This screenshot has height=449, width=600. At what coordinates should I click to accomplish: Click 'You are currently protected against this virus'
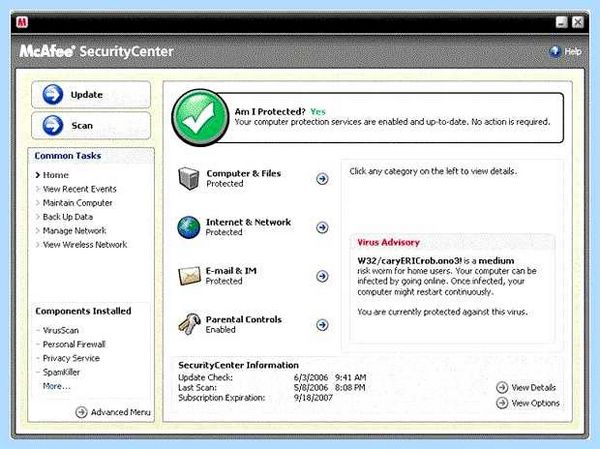(x=442, y=312)
